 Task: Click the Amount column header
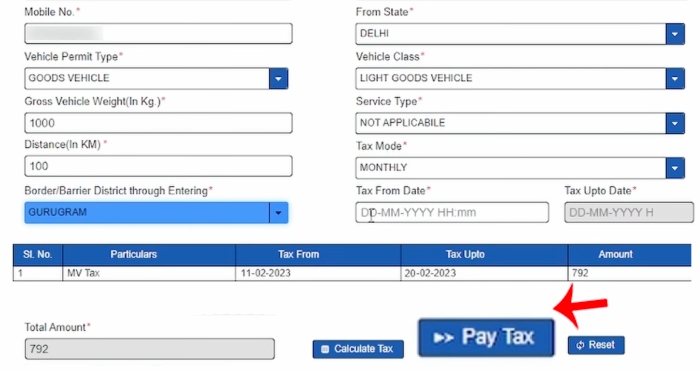[x=629, y=254]
